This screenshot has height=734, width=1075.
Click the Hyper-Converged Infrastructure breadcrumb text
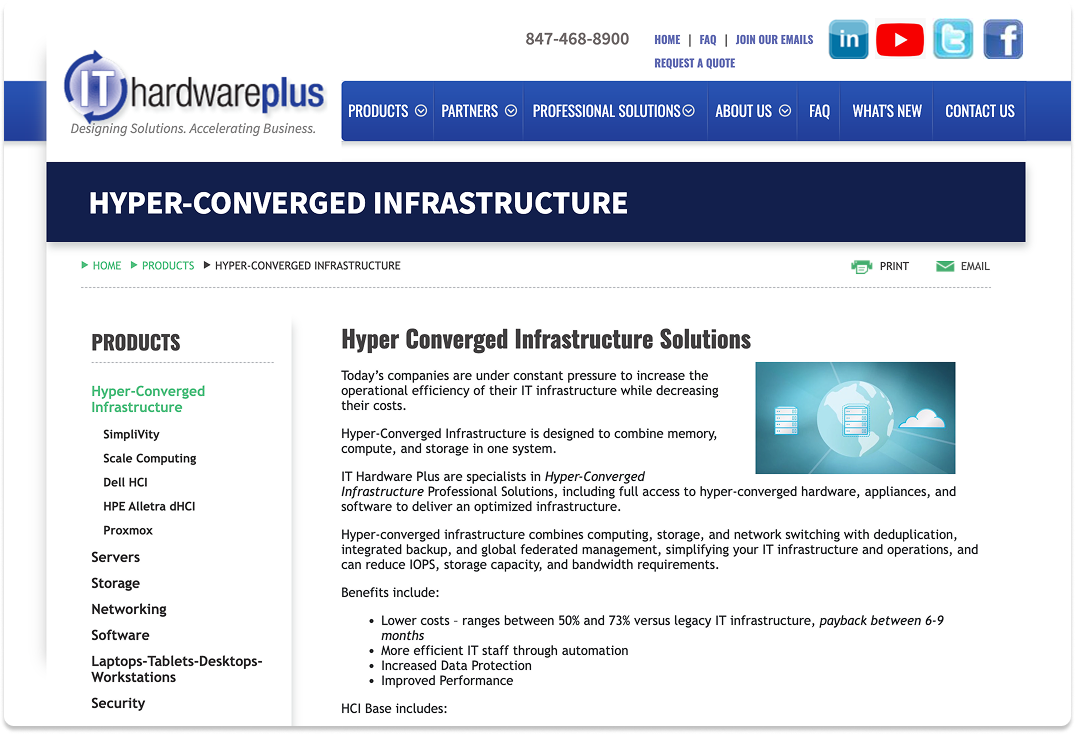pyautogui.click(x=308, y=266)
